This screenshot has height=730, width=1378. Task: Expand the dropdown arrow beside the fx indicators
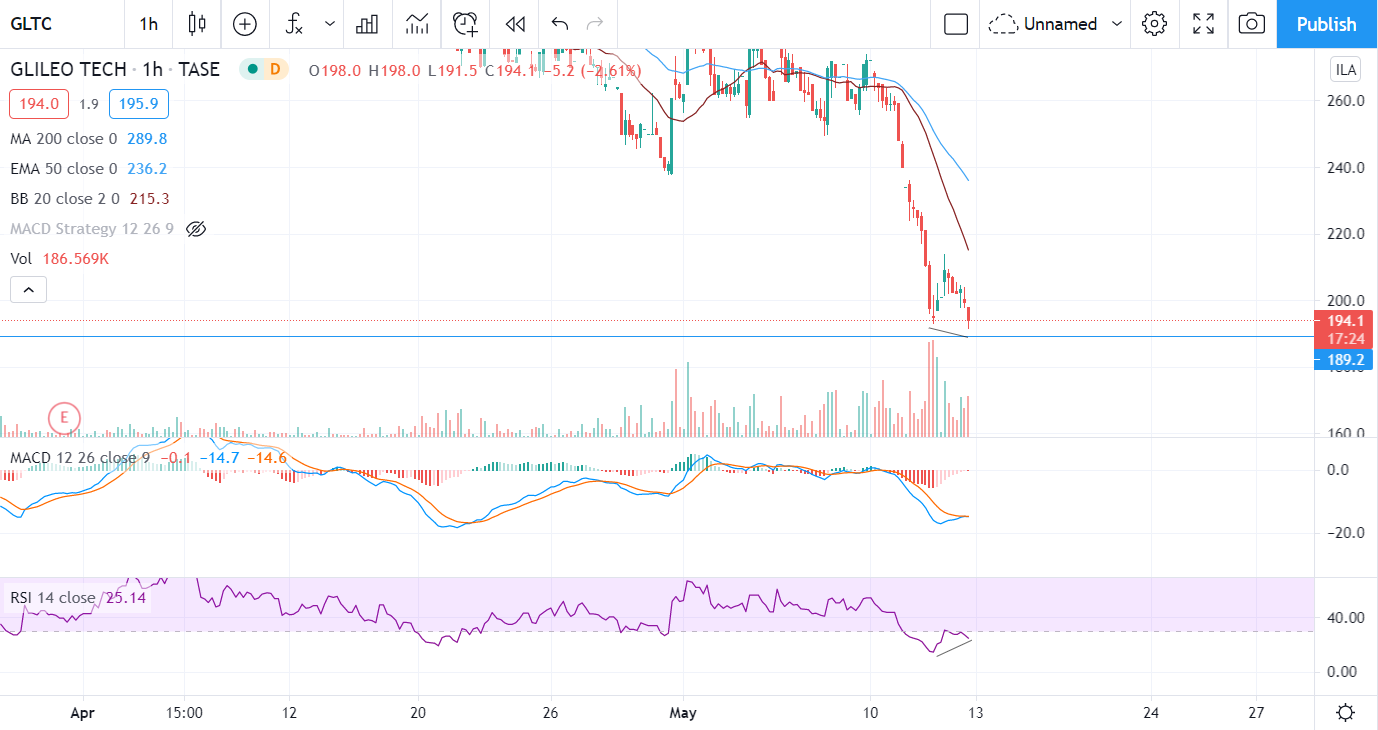click(330, 24)
